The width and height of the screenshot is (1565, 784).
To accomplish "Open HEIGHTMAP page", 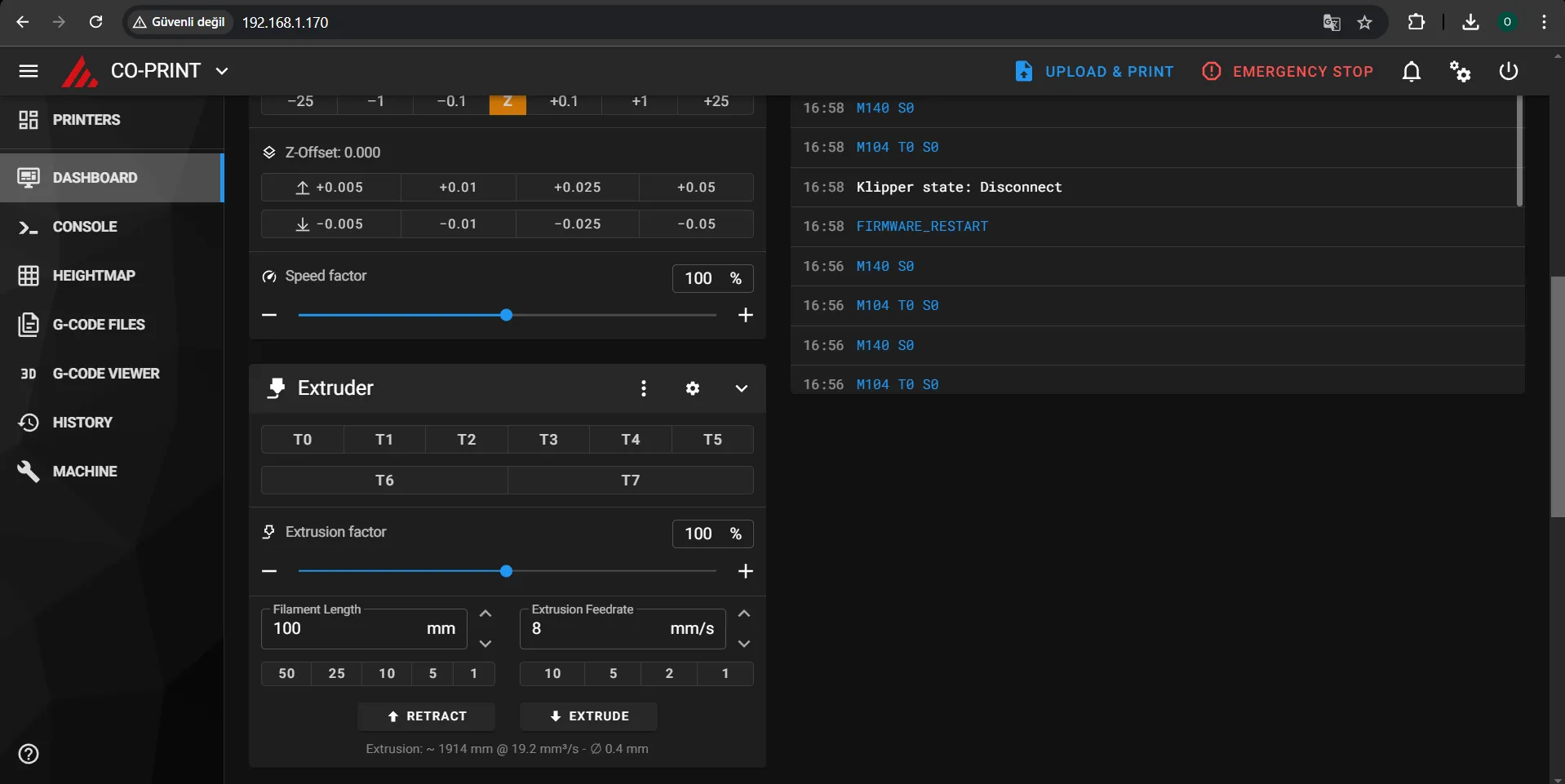I will click(x=112, y=275).
